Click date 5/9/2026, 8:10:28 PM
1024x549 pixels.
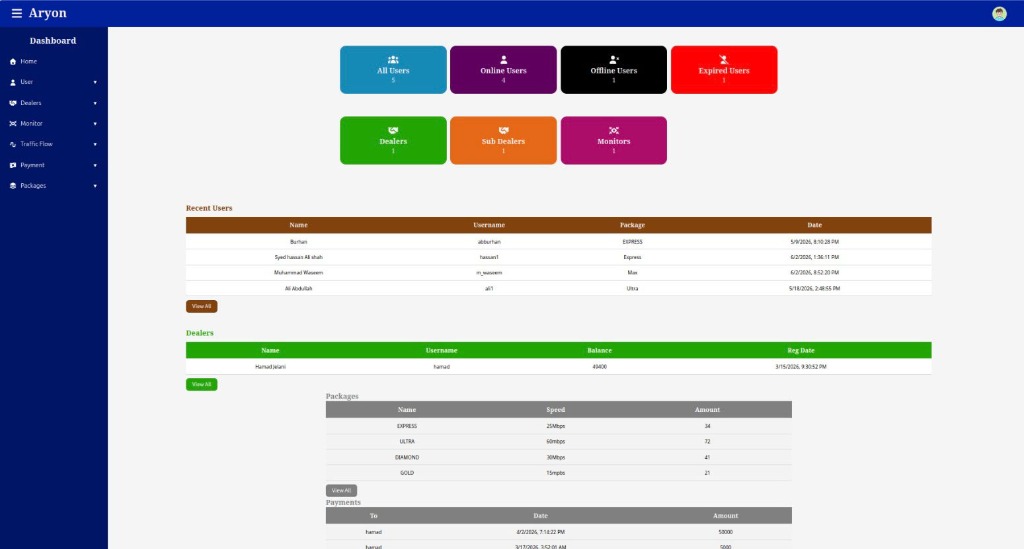[x=814, y=242]
